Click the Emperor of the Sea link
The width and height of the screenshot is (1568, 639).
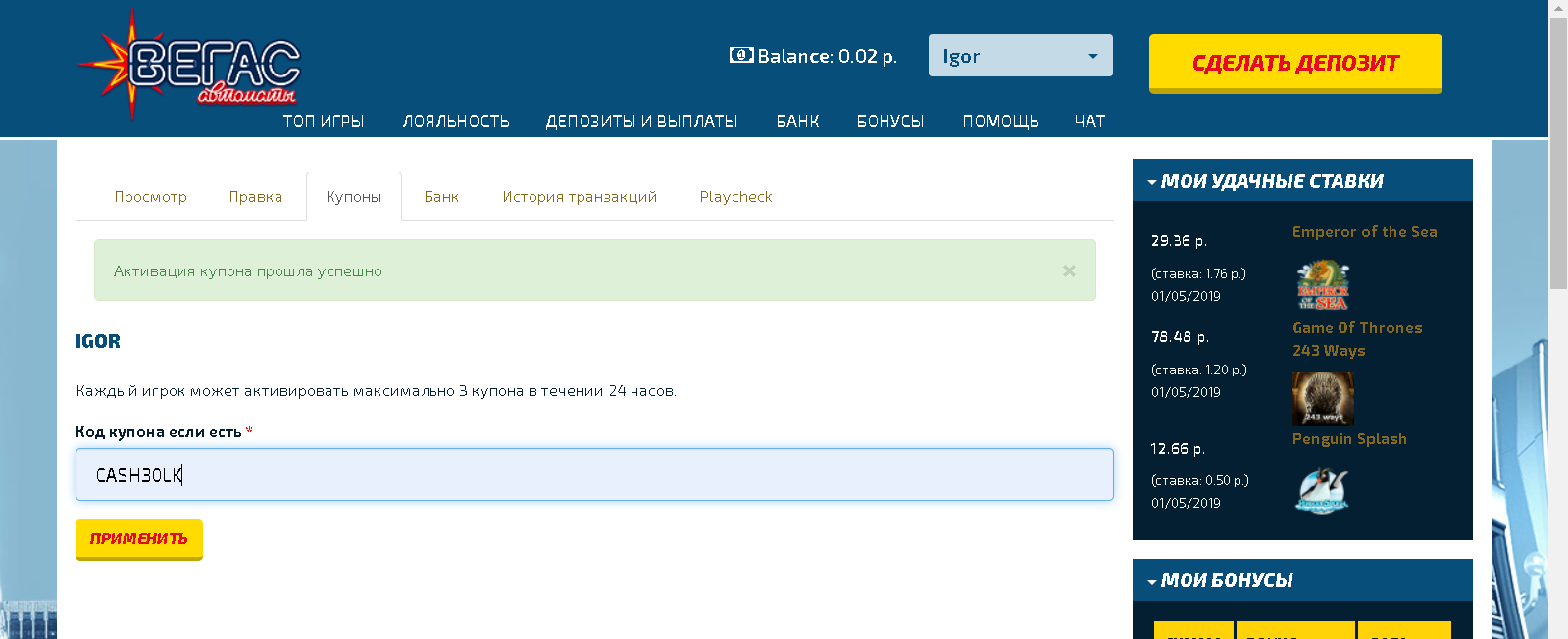click(x=1364, y=232)
